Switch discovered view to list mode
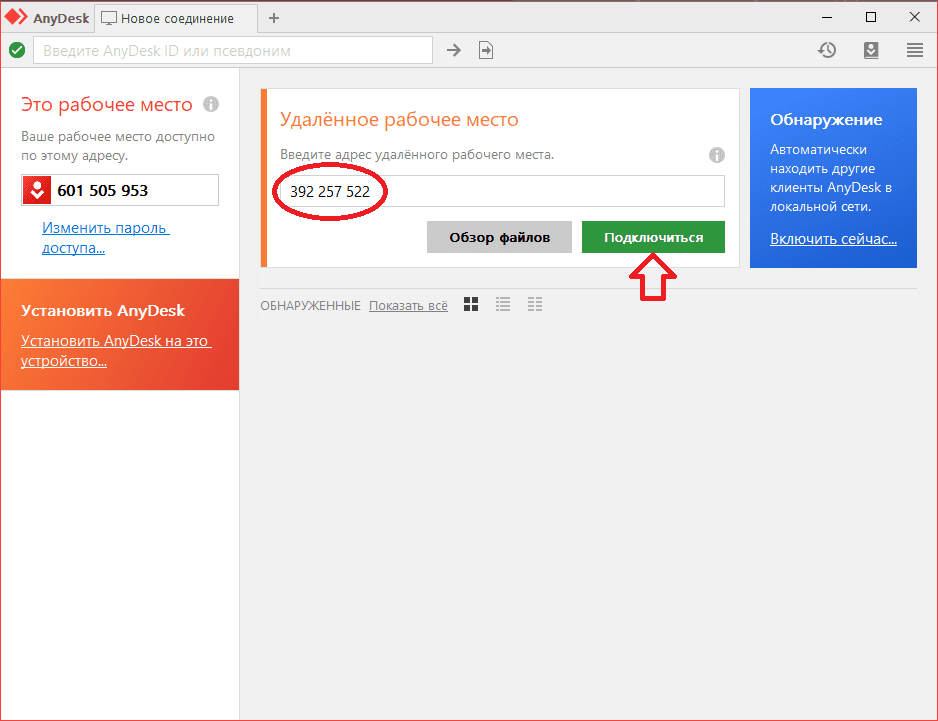 tap(503, 305)
